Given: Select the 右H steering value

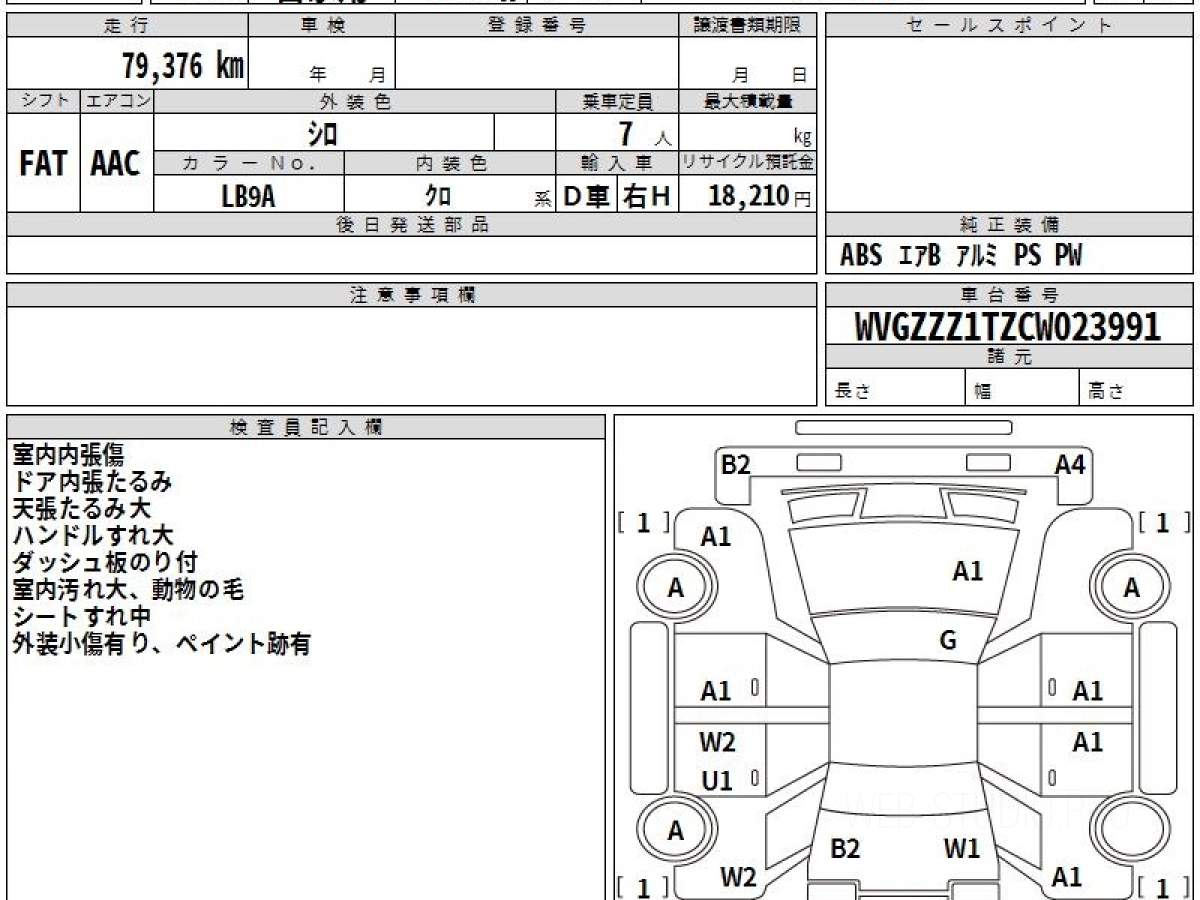Looking at the screenshot, I should 648,196.
